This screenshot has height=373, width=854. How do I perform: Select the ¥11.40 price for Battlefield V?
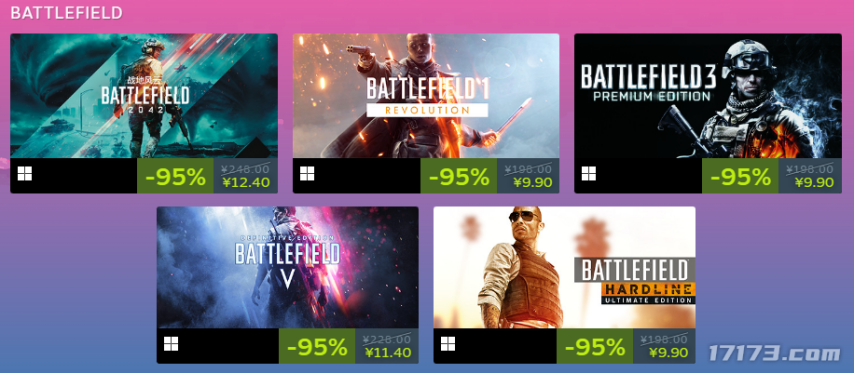click(x=388, y=352)
